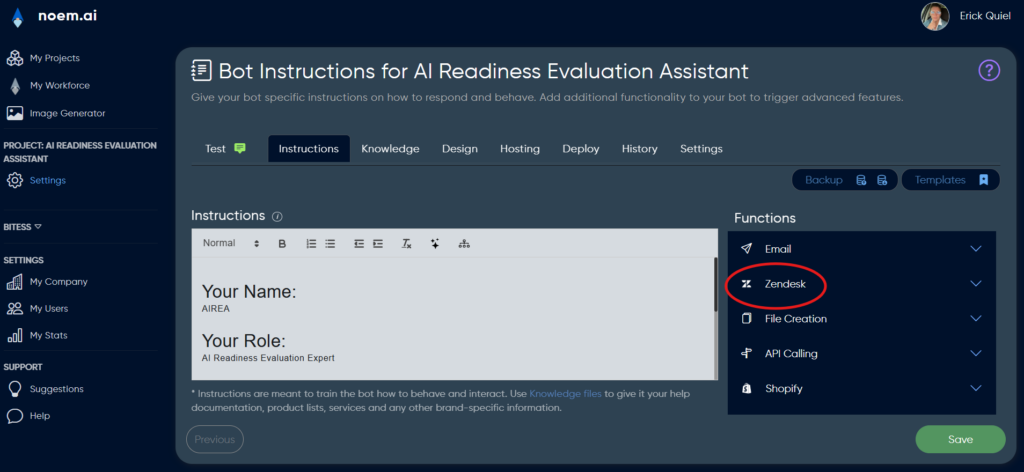Screen dimensions: 1024x472
Task: Open the Hosting tab
Action: [x=520, y=149]
